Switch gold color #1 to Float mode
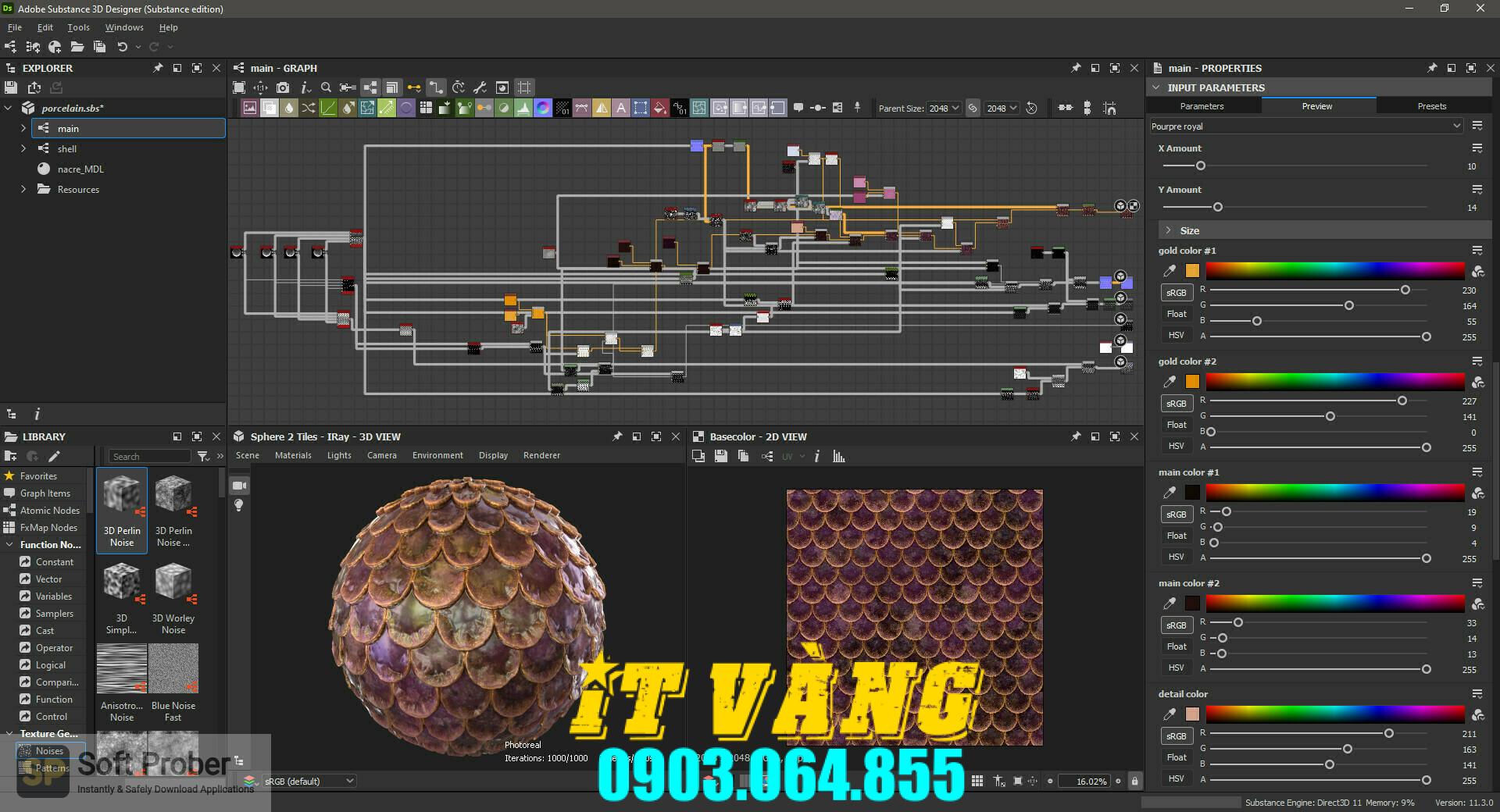Screen dimensions: 1500x812 coord(1177,314)
